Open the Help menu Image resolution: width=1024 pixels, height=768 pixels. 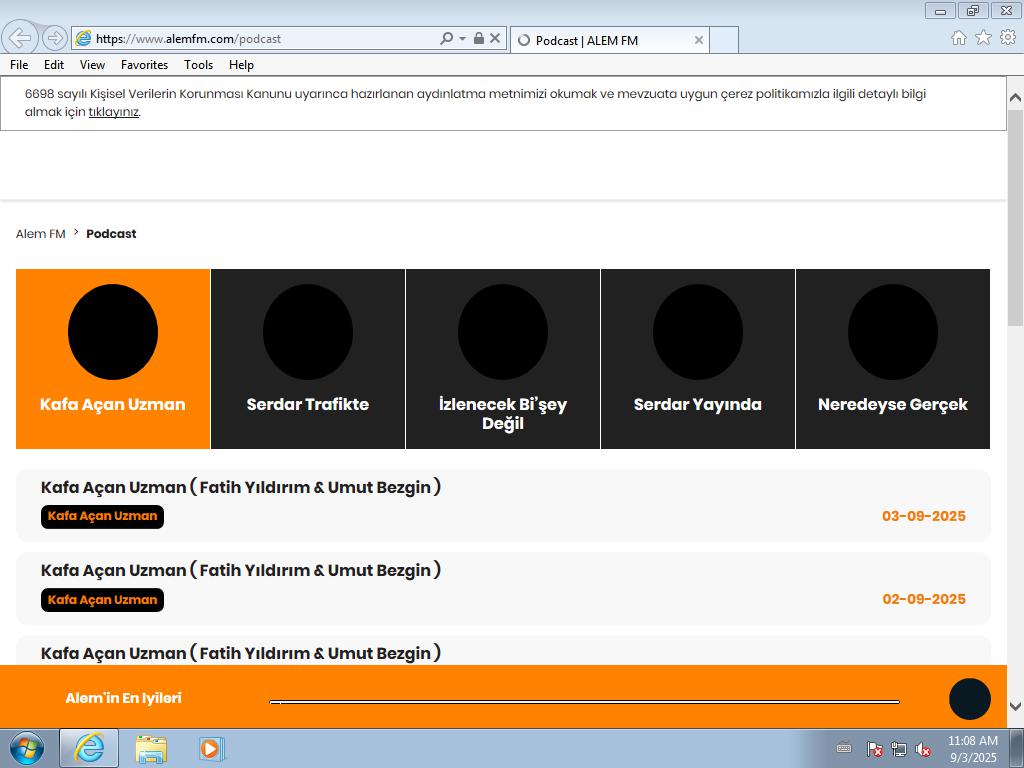point(241,65)
